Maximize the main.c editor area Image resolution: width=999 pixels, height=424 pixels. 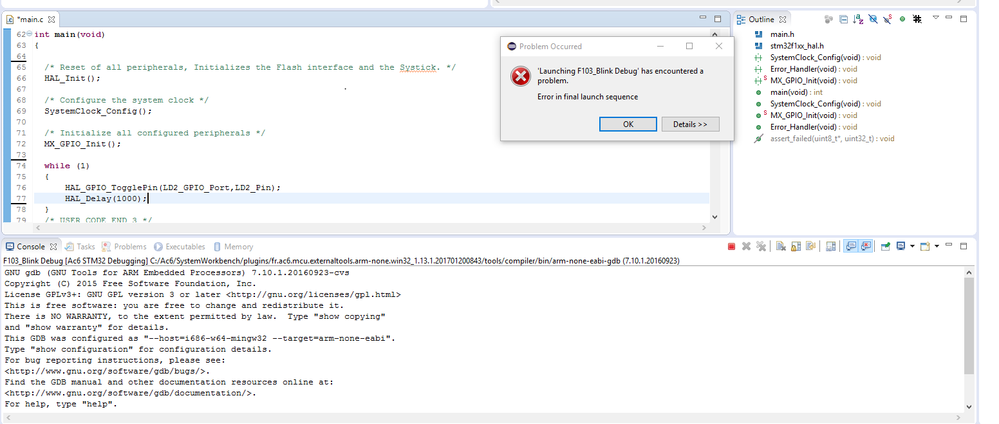point(717,19)
